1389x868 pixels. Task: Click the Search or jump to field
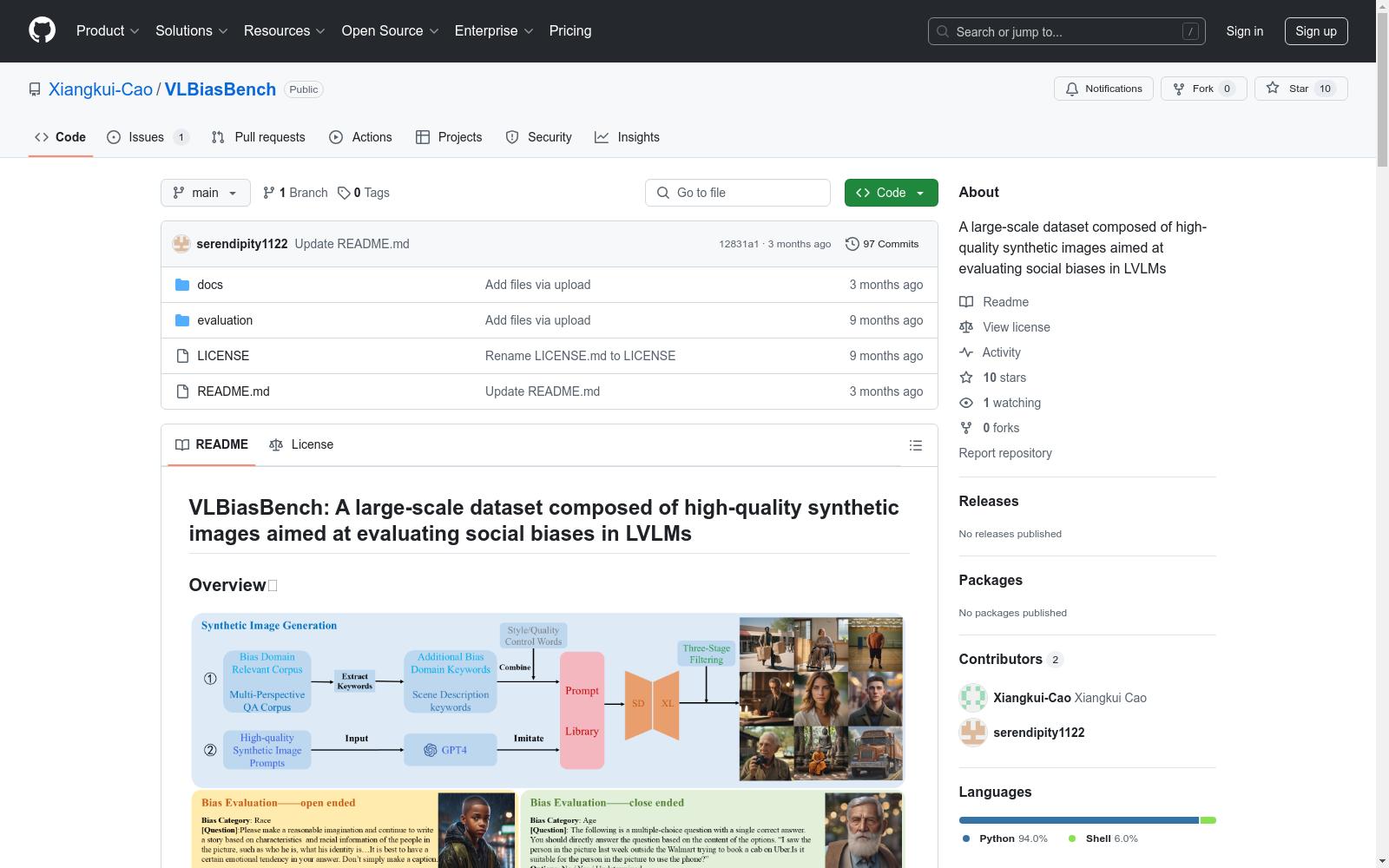1067,31
